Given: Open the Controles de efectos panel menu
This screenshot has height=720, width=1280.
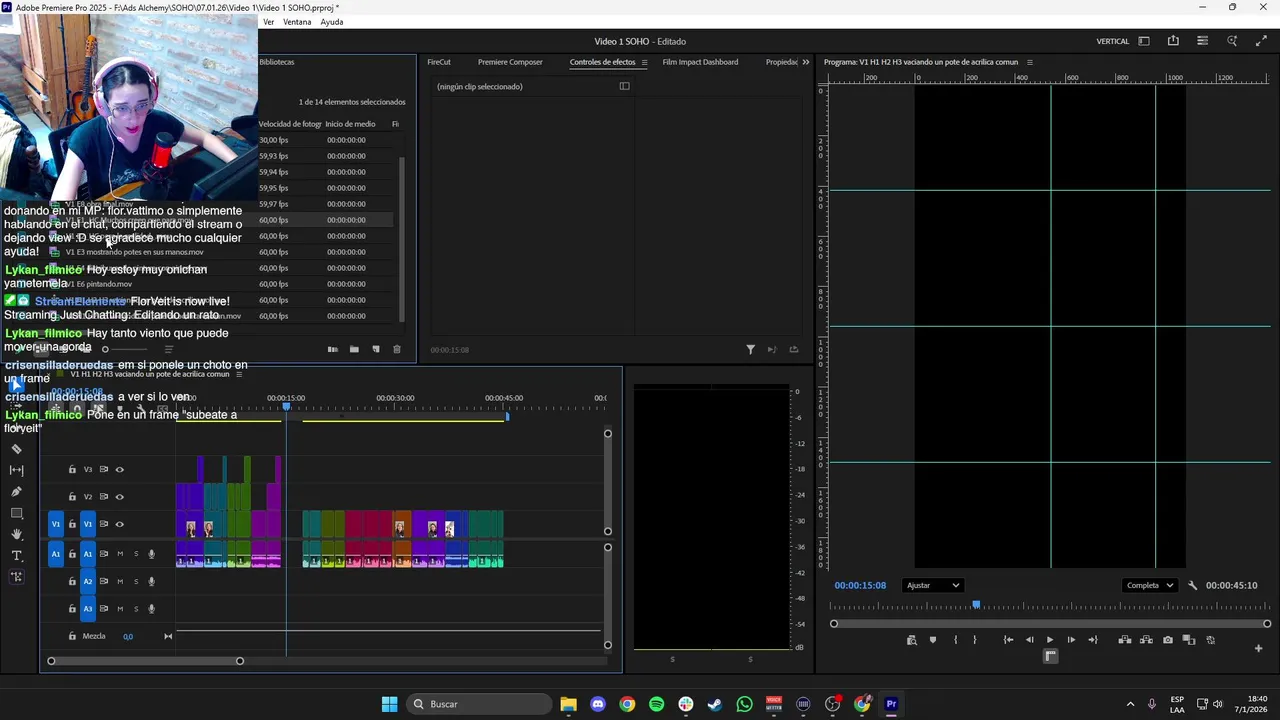Looking at the screenshot, I should [x=644, y=62].
